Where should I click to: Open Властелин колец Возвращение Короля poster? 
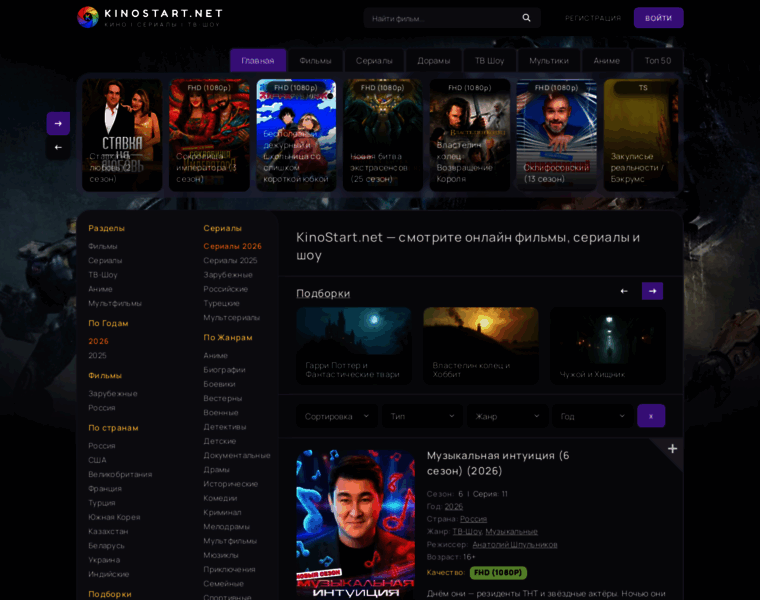pos(470,135)
